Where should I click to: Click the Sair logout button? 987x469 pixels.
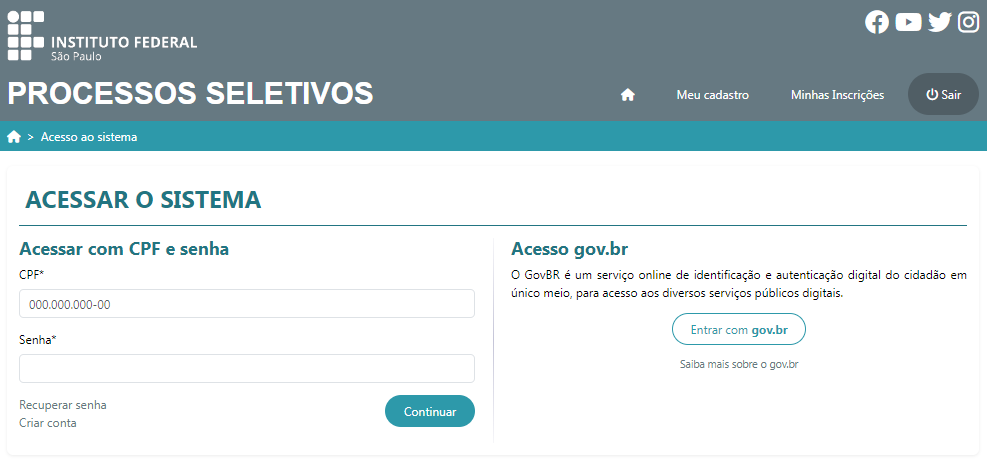943,94
